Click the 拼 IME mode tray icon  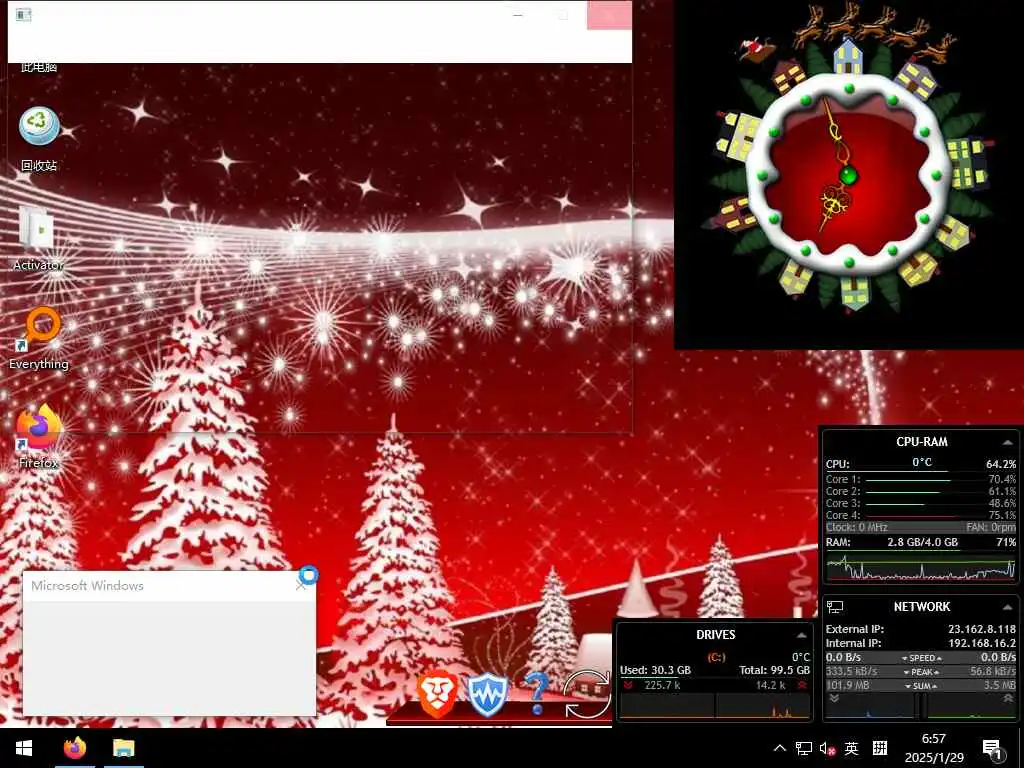[x=880, y=748]
